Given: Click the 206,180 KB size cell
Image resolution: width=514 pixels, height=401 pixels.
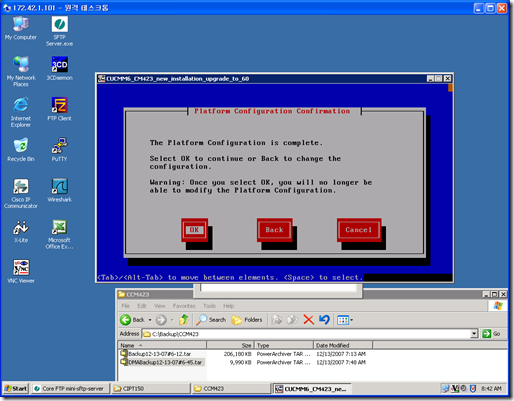Looking at the screenshot, I should click(x=237, y=354).
